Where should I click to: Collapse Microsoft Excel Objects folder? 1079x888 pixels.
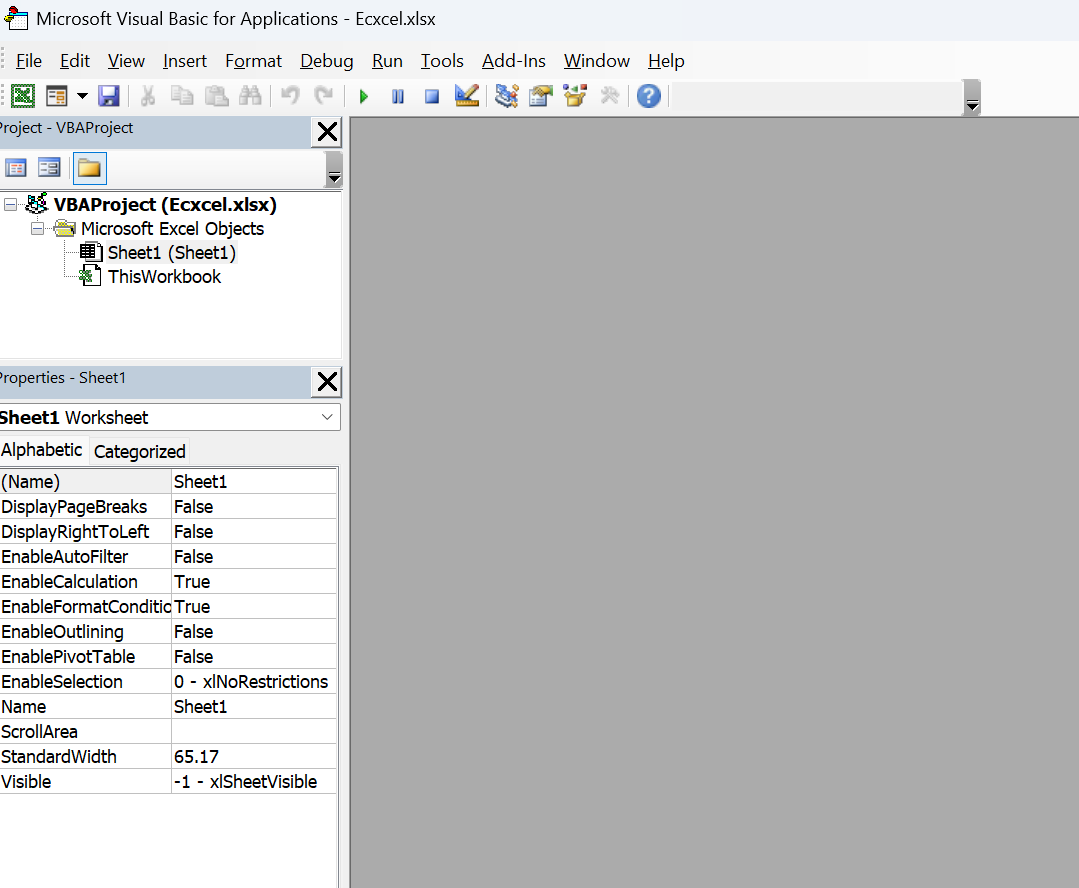click(x=37, y=228)
